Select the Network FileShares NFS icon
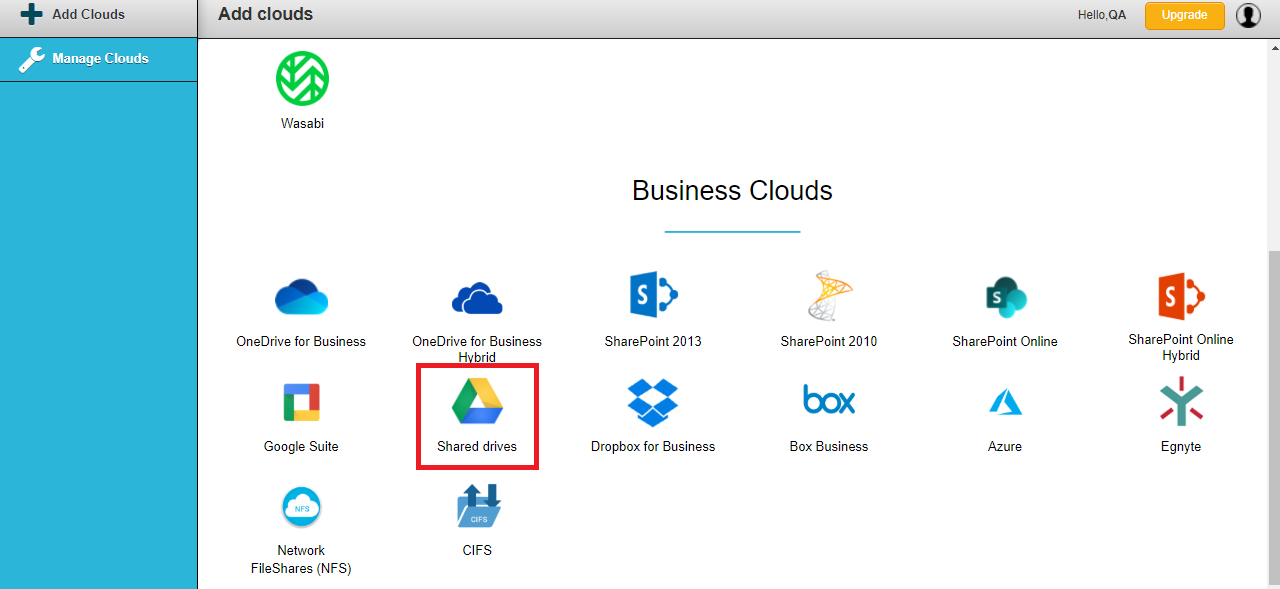The height and width of the screenshot is (589, 1280). coord(301,506)
